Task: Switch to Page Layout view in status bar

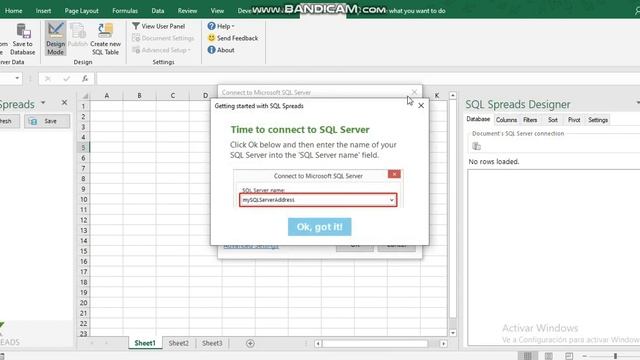Action: click(549, 356)
